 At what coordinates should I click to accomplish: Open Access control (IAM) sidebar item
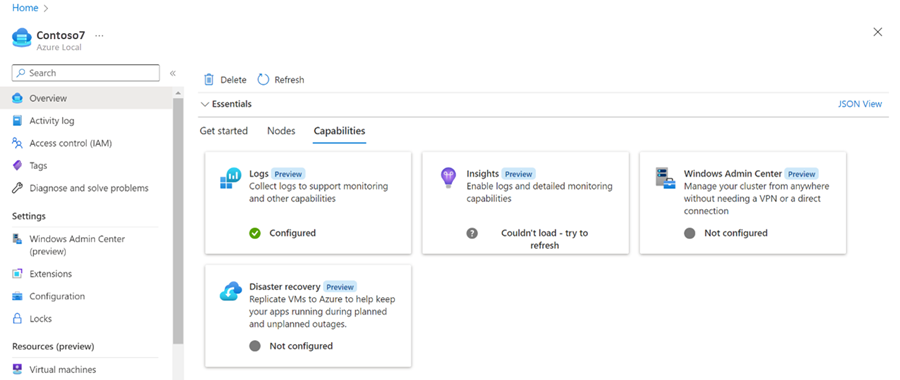pos(70,144)
